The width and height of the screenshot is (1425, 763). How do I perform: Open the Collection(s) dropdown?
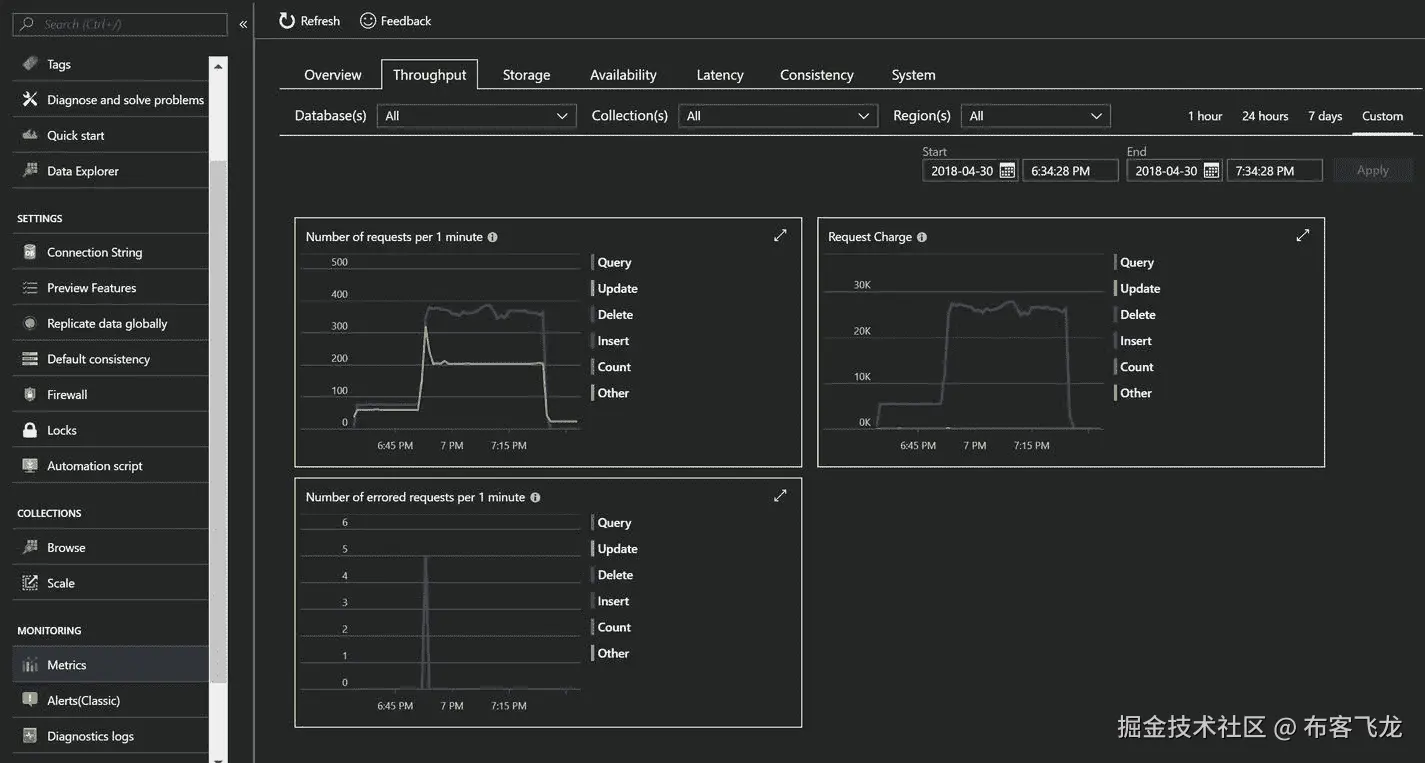(x=778, y=116)
